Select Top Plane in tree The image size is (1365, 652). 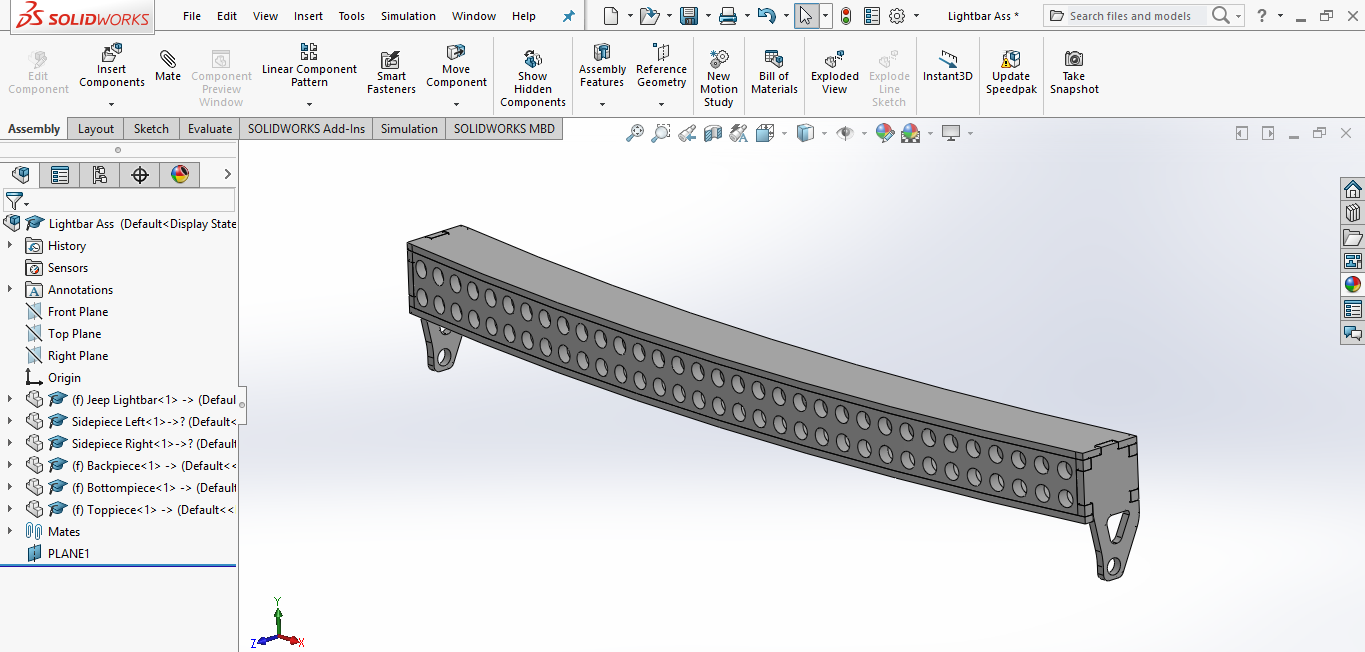click(x=74, y=334)
